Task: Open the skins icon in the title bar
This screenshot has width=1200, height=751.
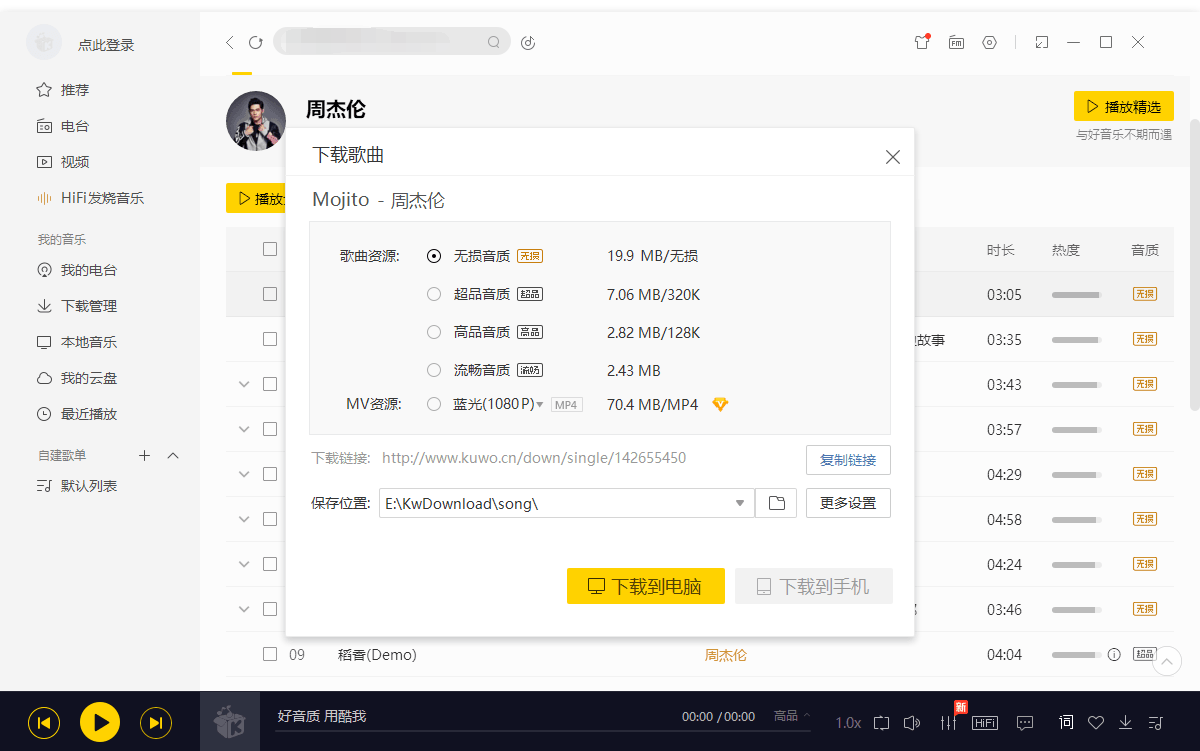Action: tap(920, 42)
